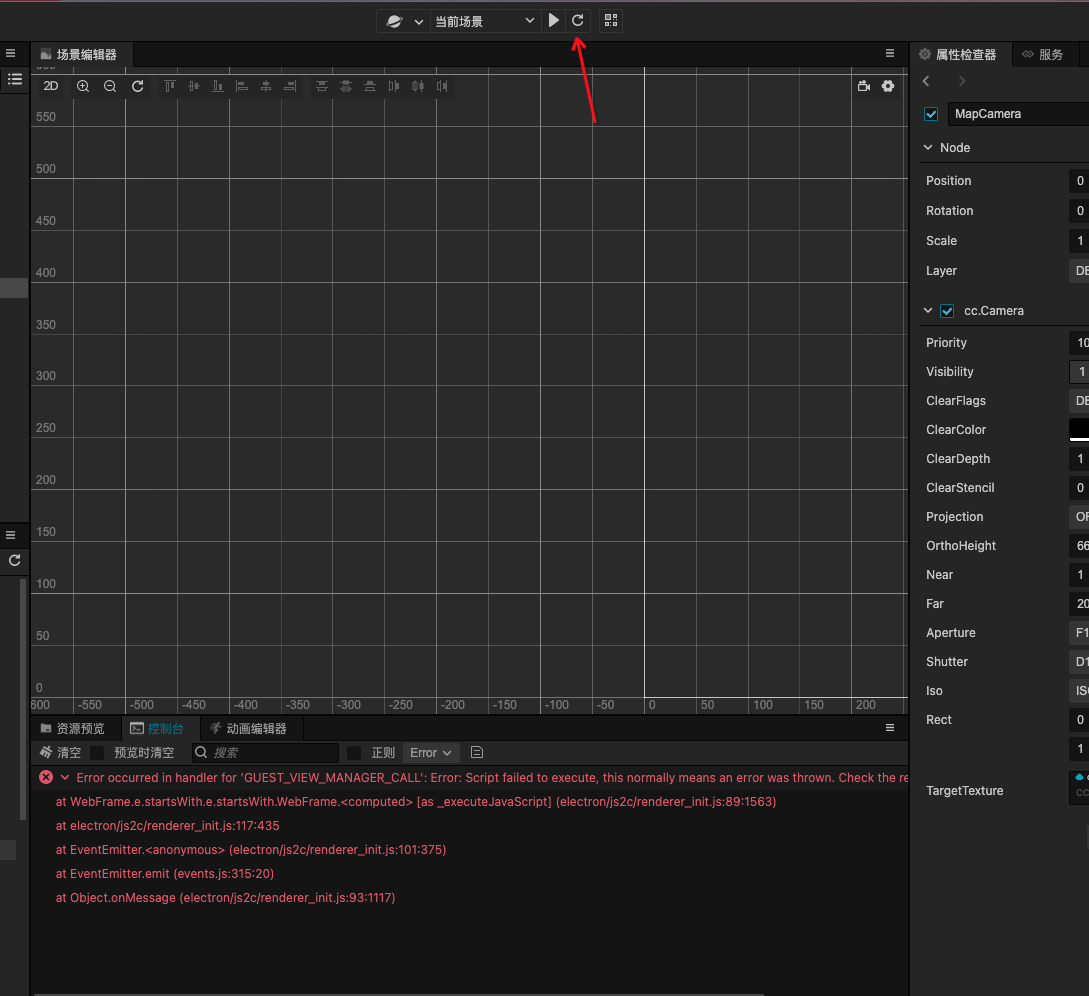This screenshot has width=1089, height=996.
Task: Distribute nodes by horizontal centers
Action: click(417, 86)
